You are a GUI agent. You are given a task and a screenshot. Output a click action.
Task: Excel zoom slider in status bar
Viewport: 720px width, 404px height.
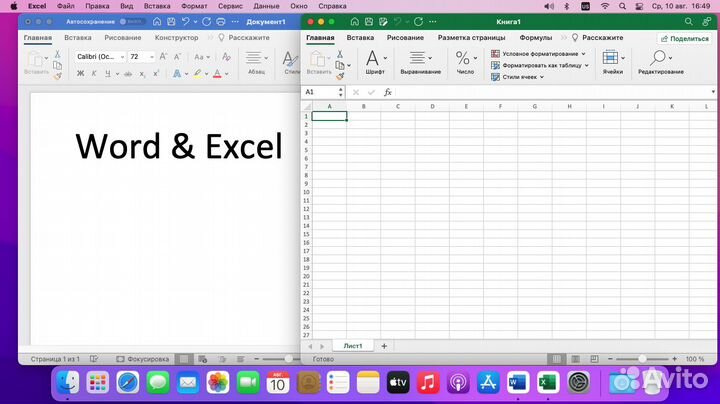click(642, 359)
